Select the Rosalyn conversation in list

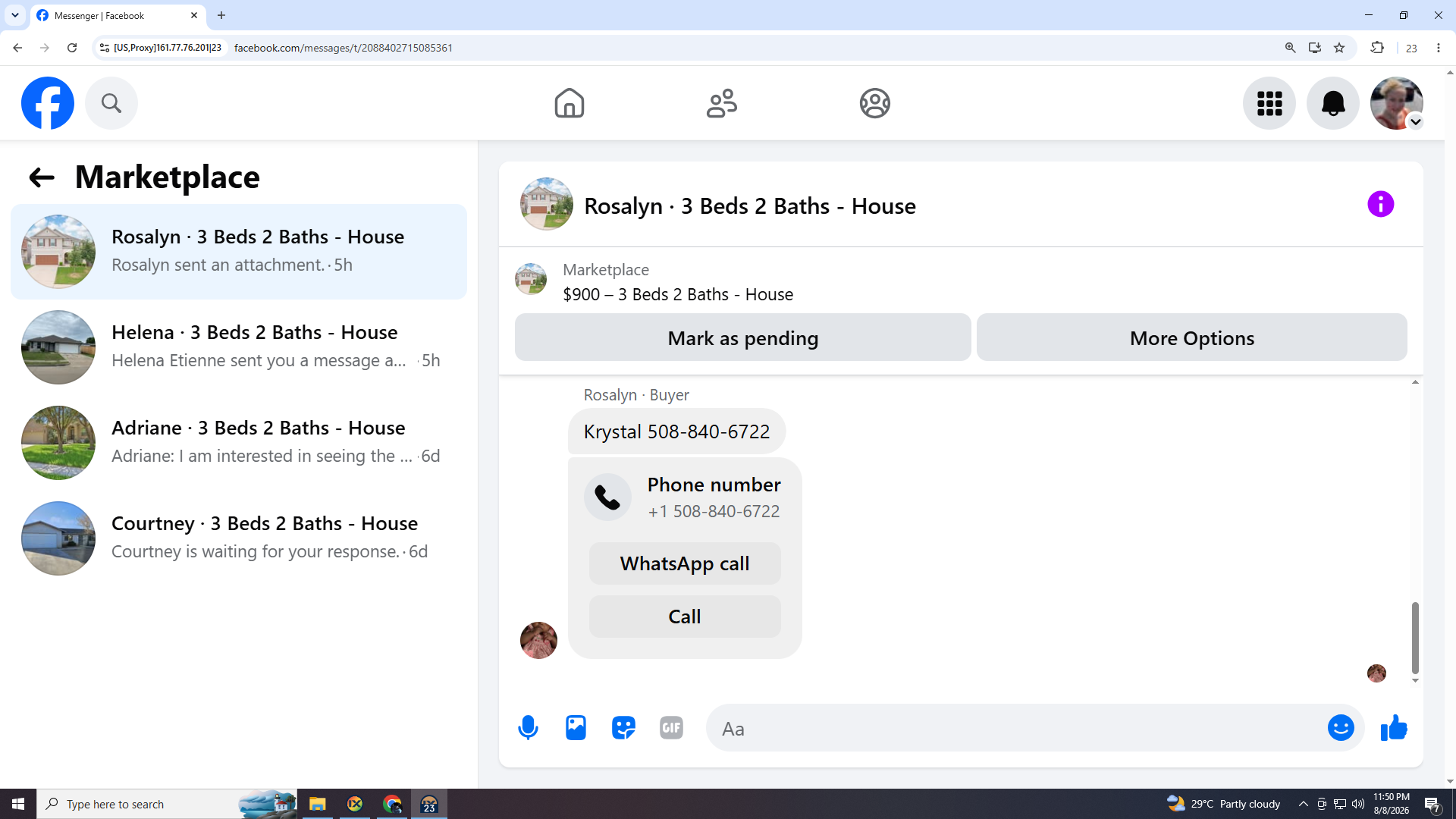pyautogui.click(x=239, y=252)
